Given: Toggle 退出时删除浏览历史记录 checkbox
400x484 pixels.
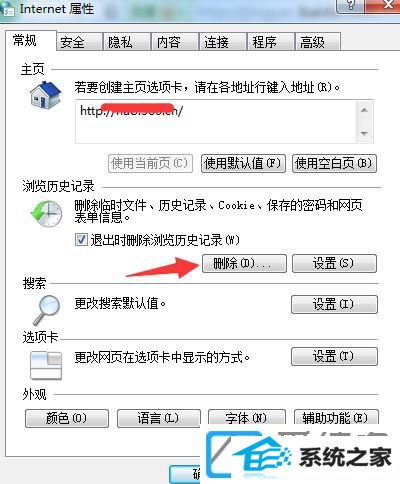Looking at the screenshot, I should tap(81, 240).
